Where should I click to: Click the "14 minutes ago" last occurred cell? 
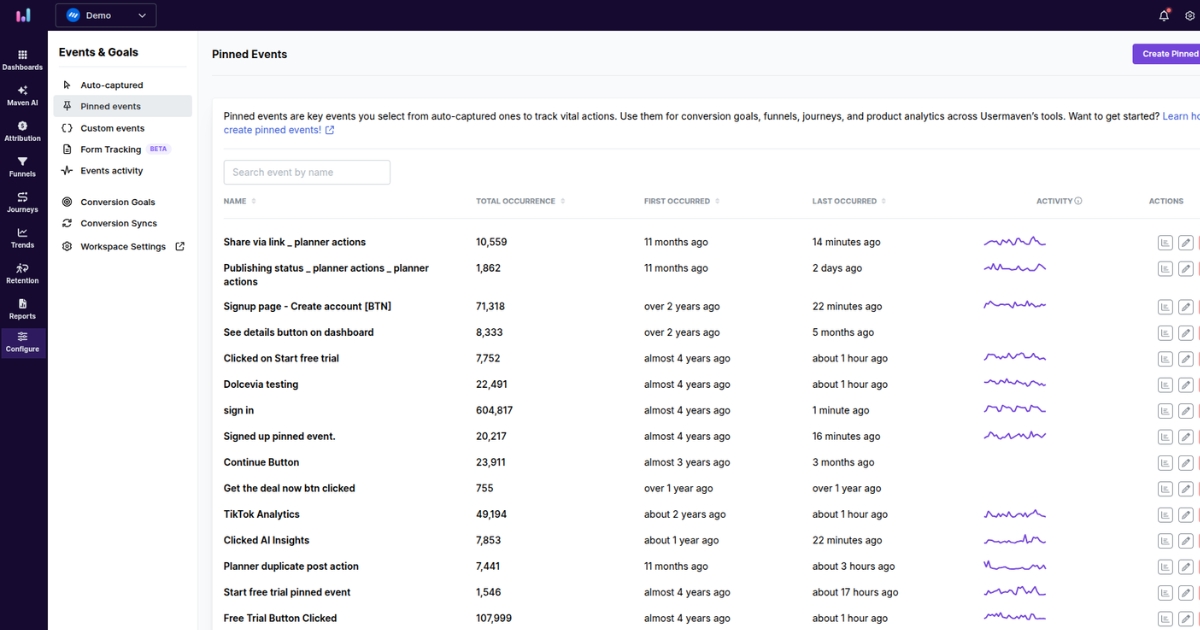click(x=846, y=242)
